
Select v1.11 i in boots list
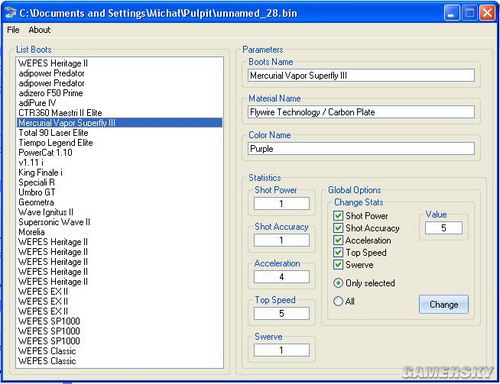click(x=119, y=162)
